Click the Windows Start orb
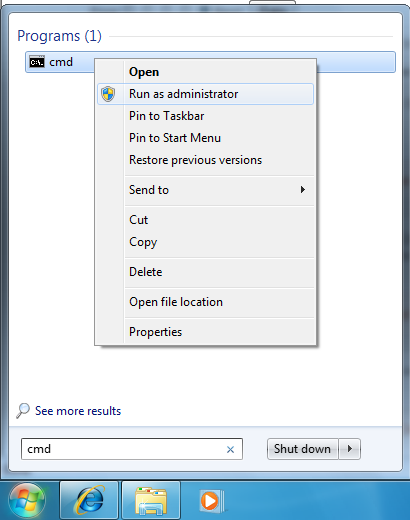Image resolution: width=410 pixels, height=520 pixels. (27, 501)
